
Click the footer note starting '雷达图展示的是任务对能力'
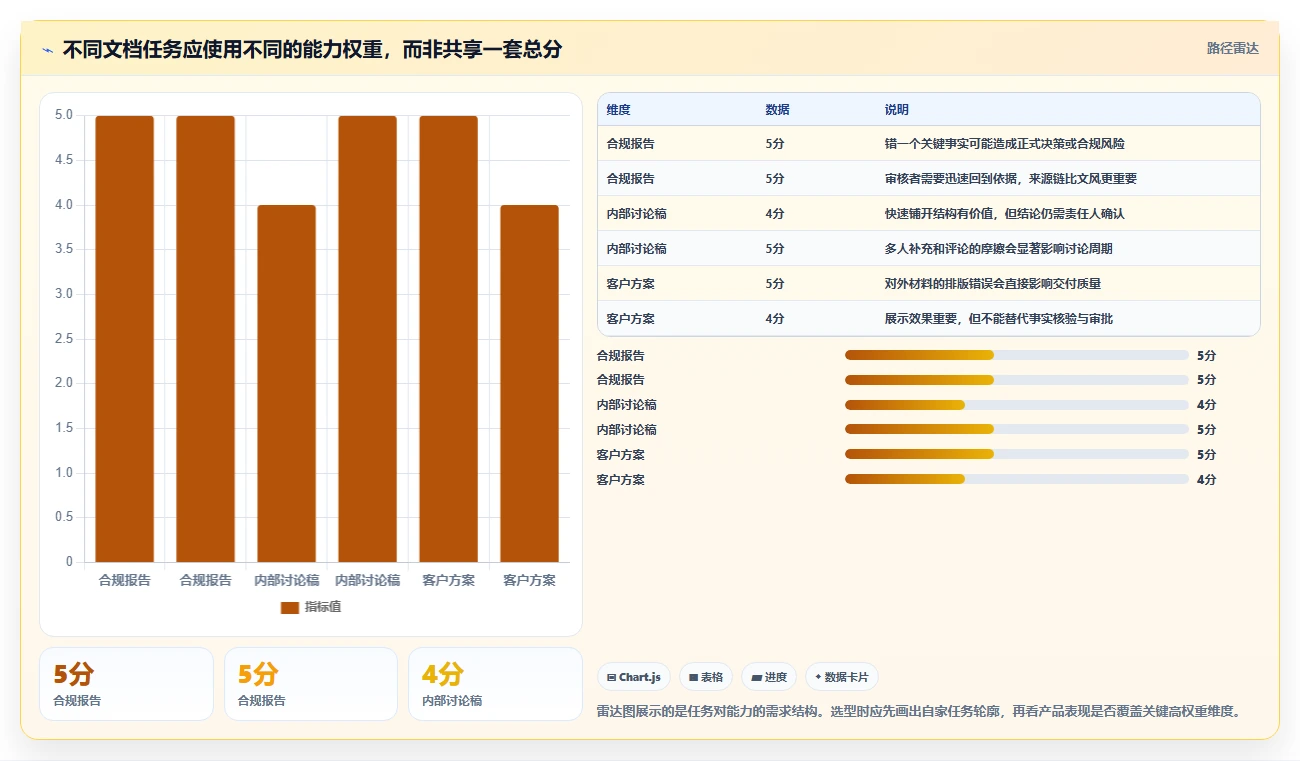921,712
